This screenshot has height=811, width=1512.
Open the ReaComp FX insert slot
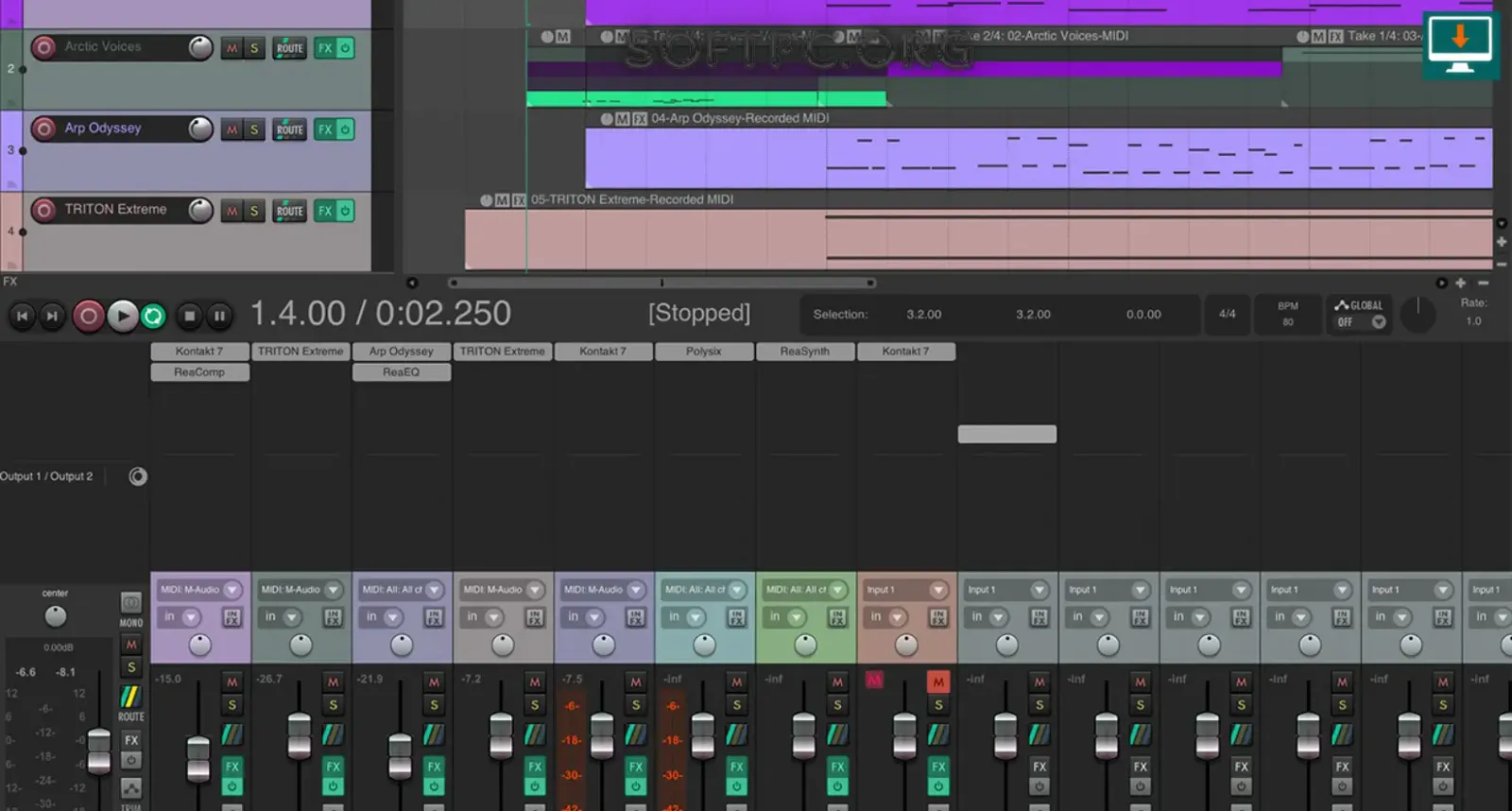click(x=200, y=372)
